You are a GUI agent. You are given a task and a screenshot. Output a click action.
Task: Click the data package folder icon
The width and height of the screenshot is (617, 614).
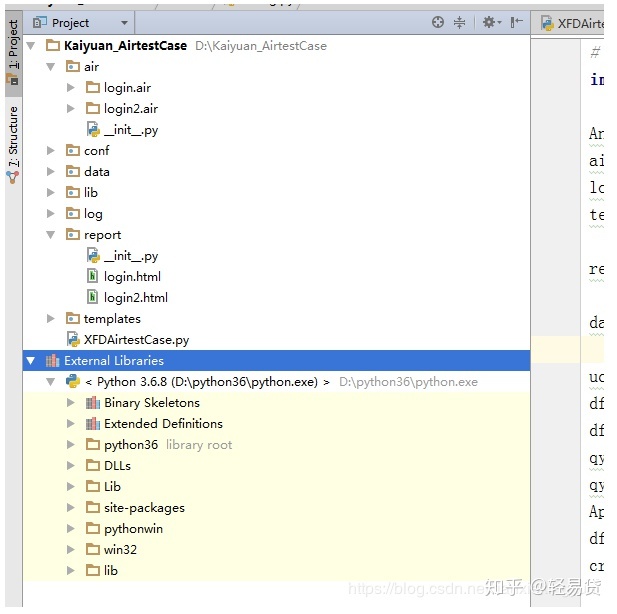(73, 171)
